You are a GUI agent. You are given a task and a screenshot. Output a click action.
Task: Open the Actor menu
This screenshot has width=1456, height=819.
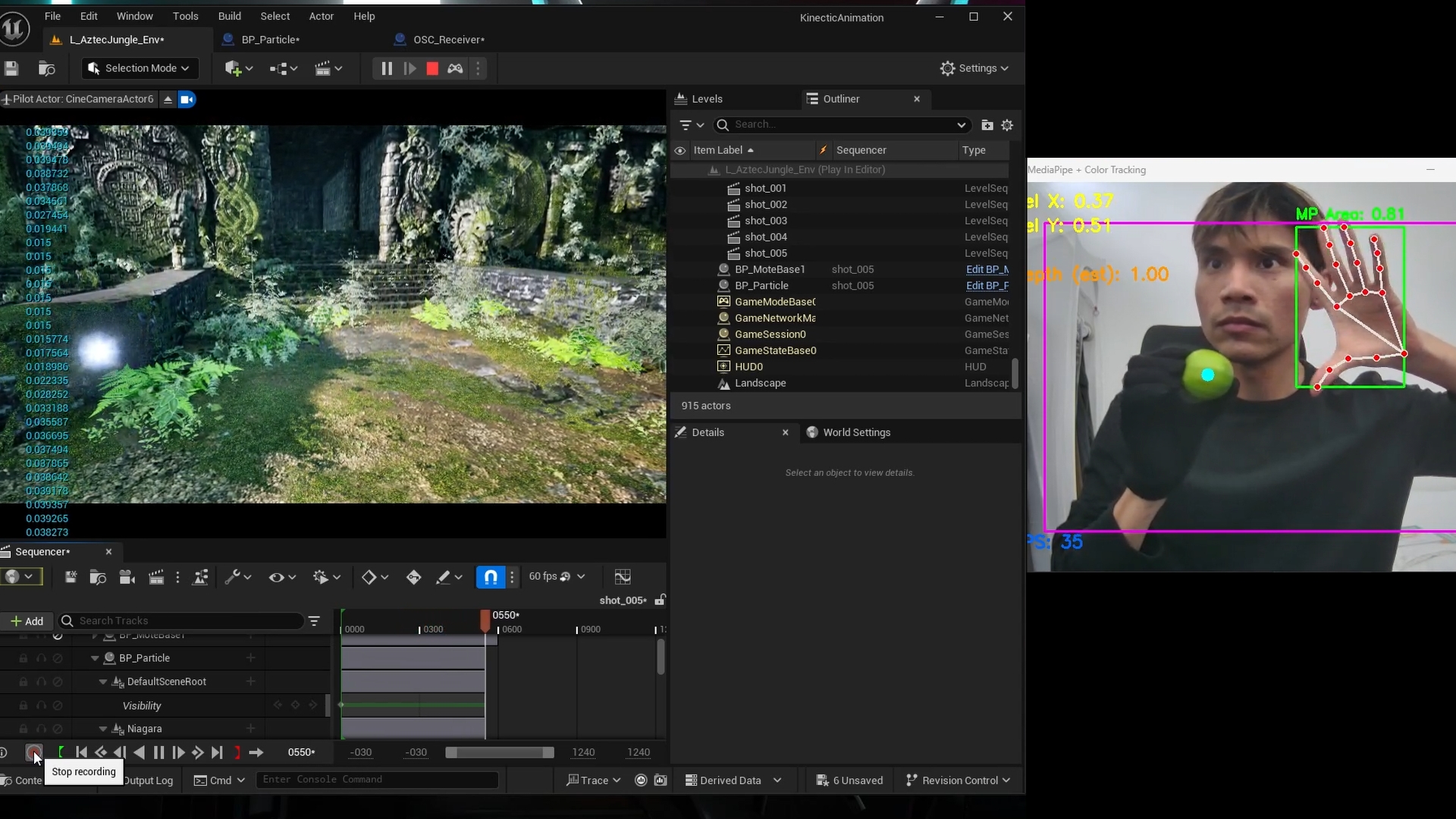[x=321, y=16]
